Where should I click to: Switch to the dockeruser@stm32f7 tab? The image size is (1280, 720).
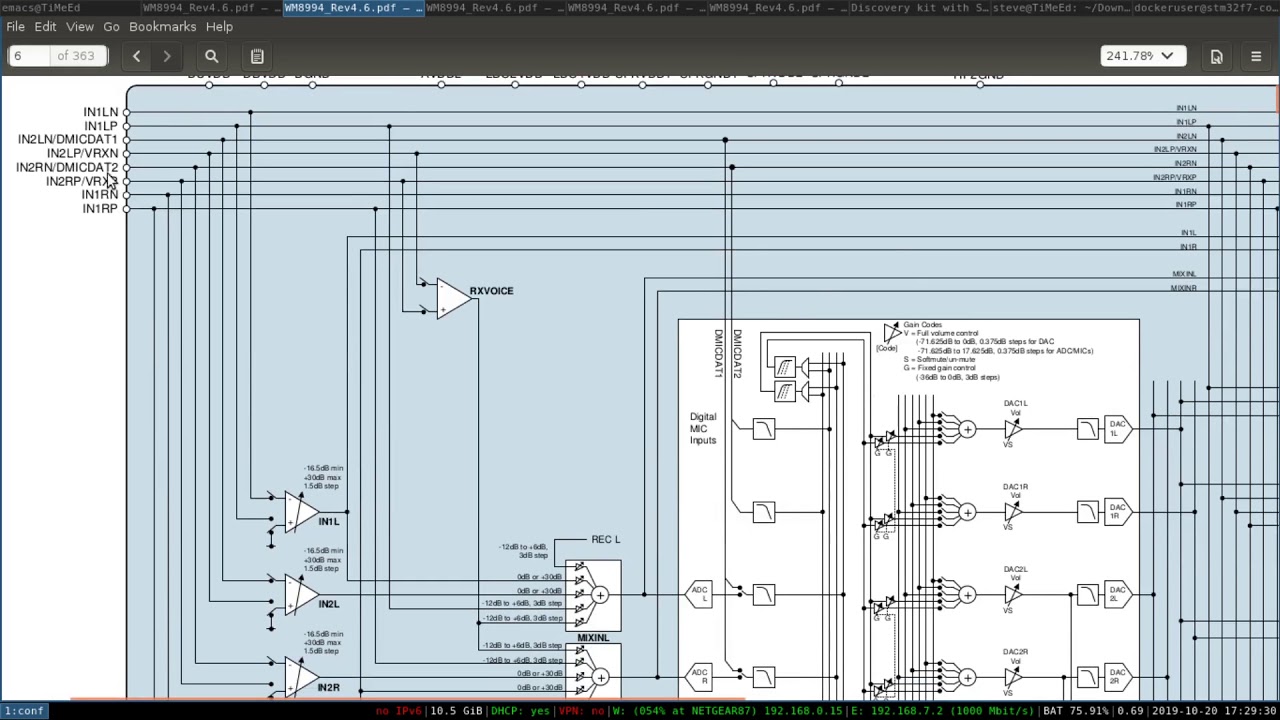tap(1206, 7)
